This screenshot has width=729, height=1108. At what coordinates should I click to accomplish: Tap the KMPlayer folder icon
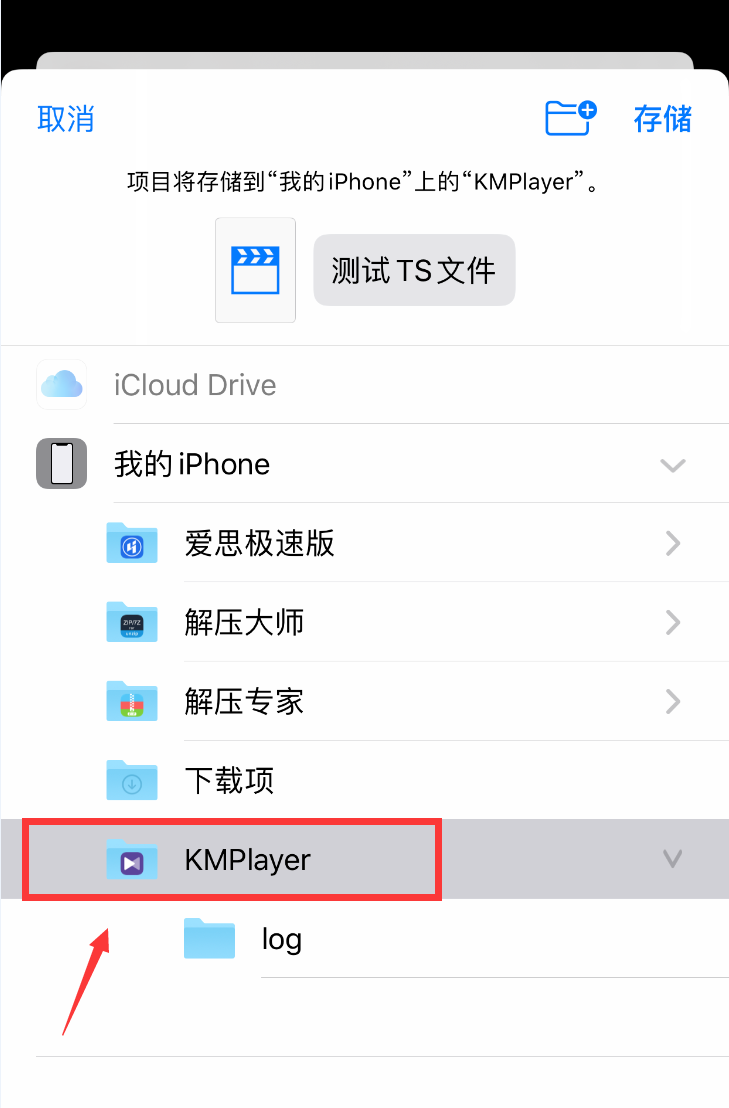(132, 859)
